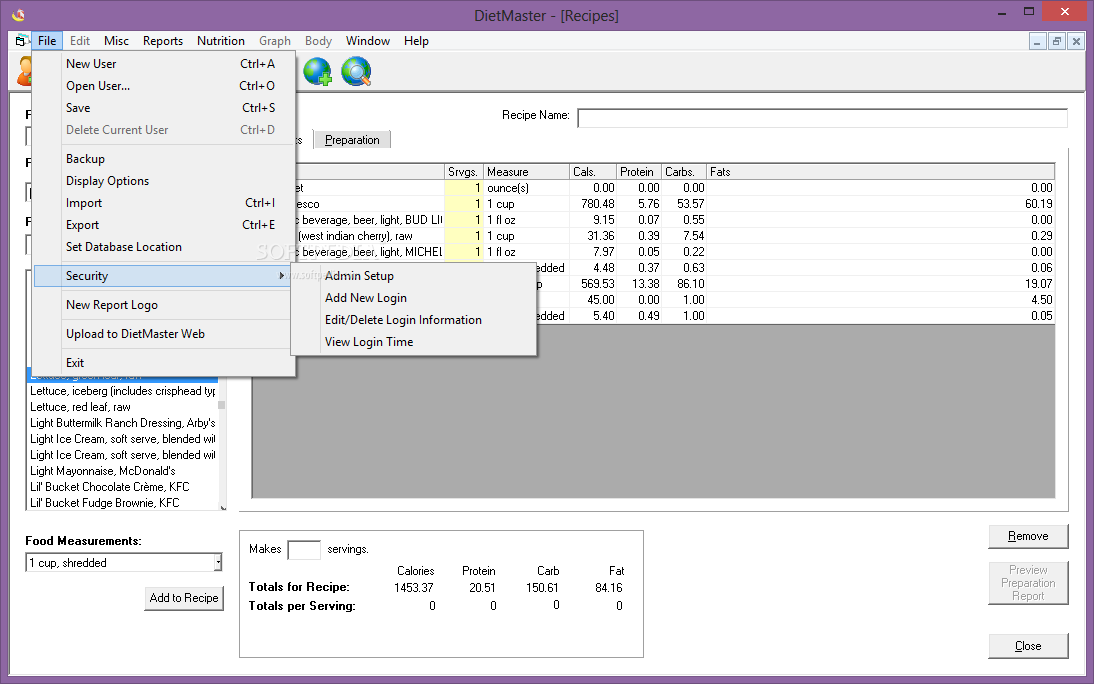Click the Close button at bottom right
The image size is (1094, 684).
pos(1028,646)
